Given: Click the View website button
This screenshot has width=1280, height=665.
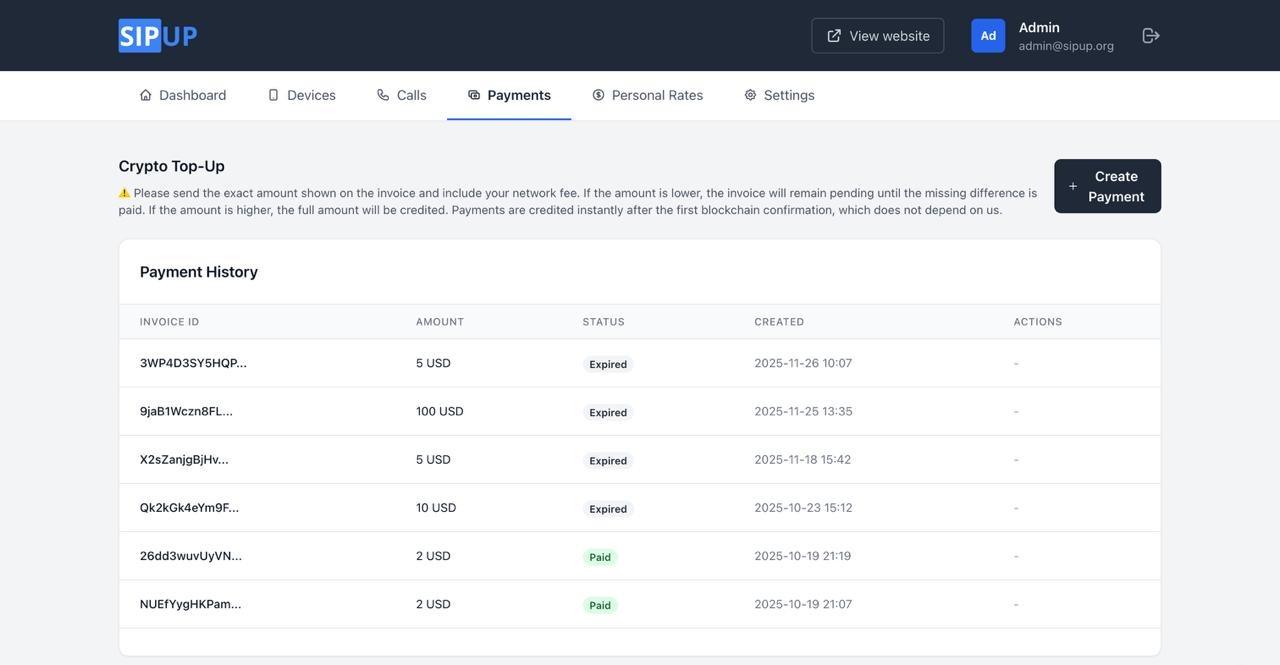Looking at the screenshot, I should (877, 36).
